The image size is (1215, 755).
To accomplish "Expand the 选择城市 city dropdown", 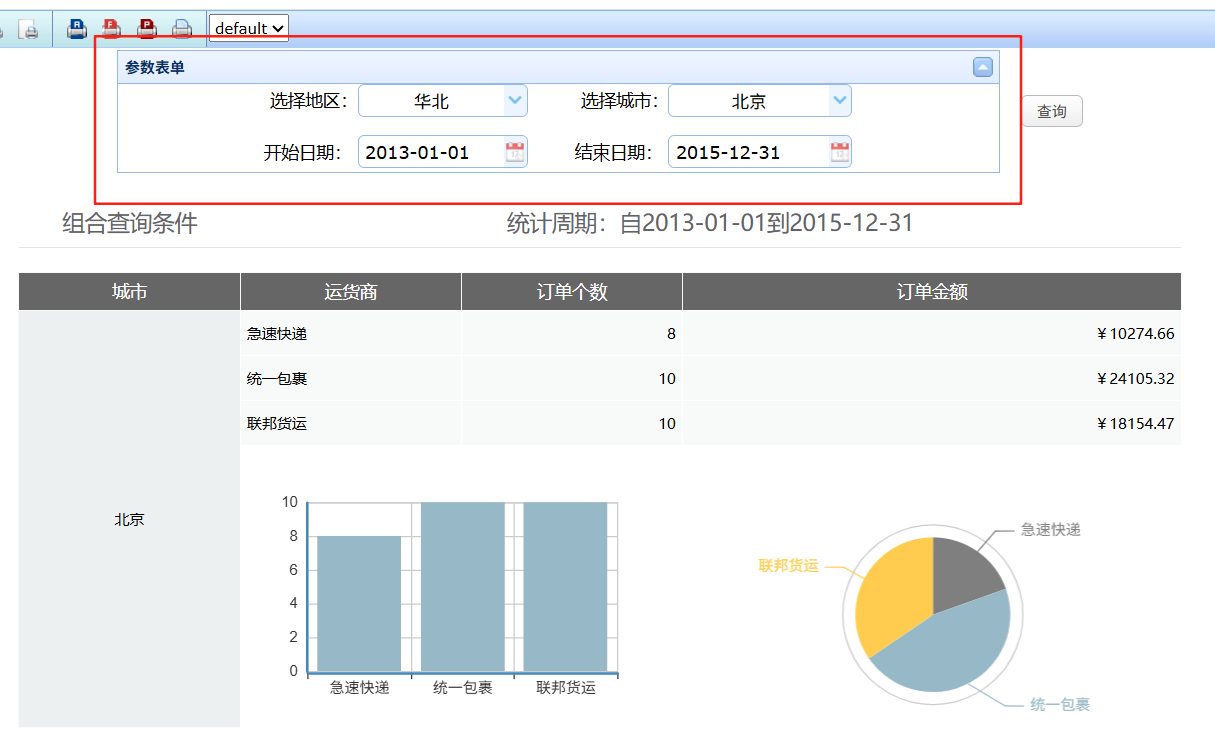I will point(840,100).
